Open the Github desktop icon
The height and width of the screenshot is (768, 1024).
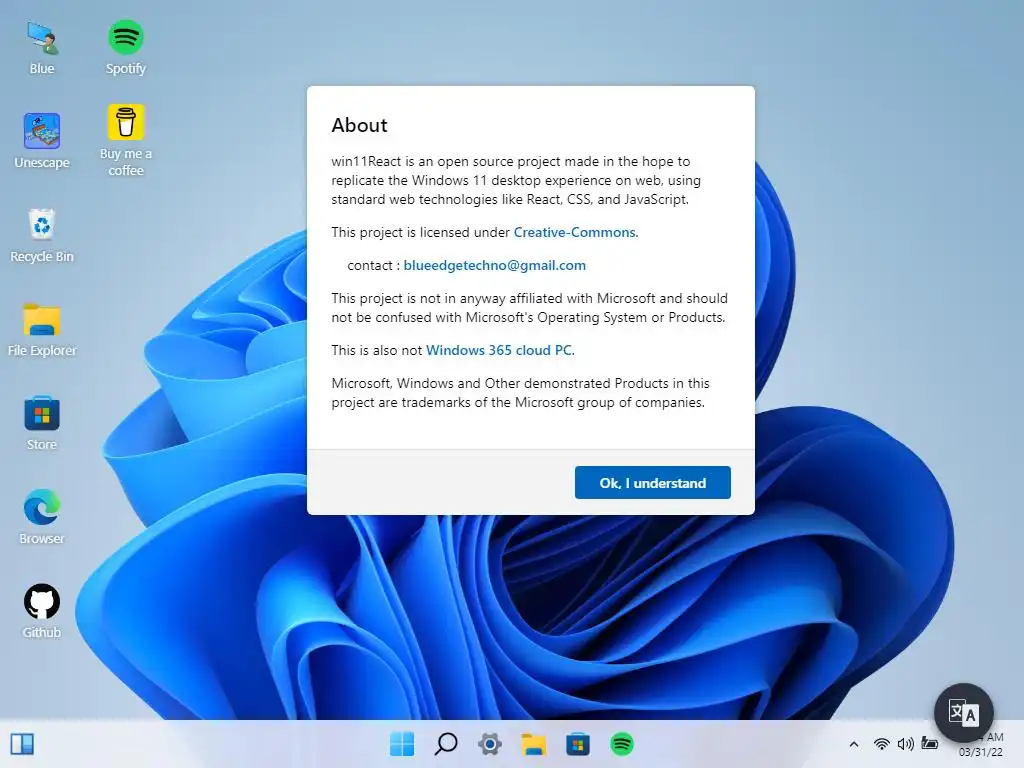42,611
